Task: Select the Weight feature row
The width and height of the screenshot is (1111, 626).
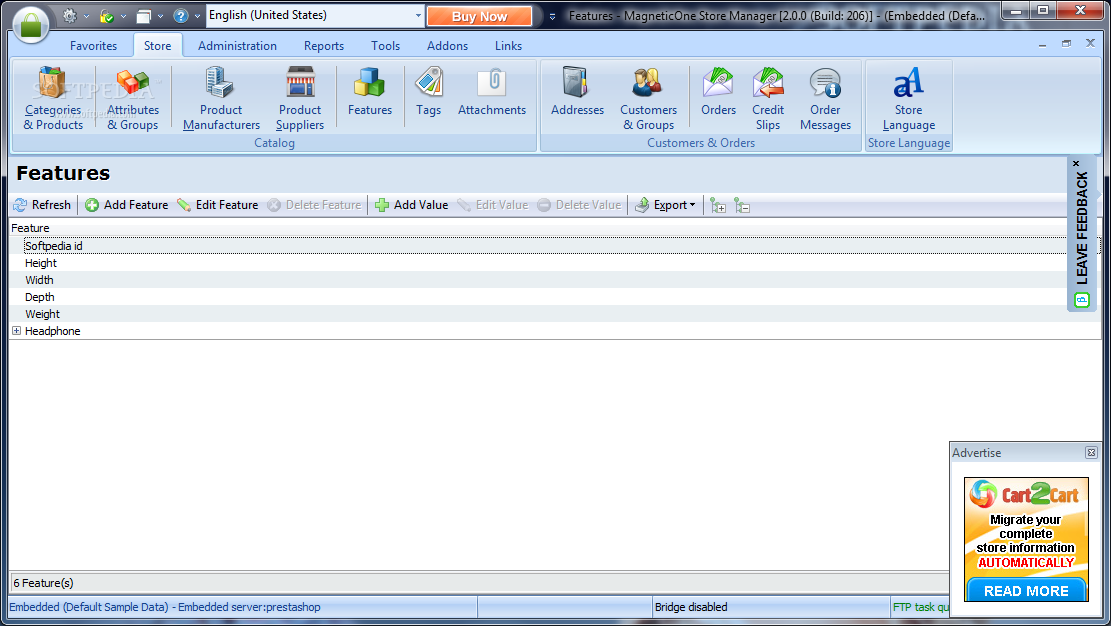Action: coord(556,314)
